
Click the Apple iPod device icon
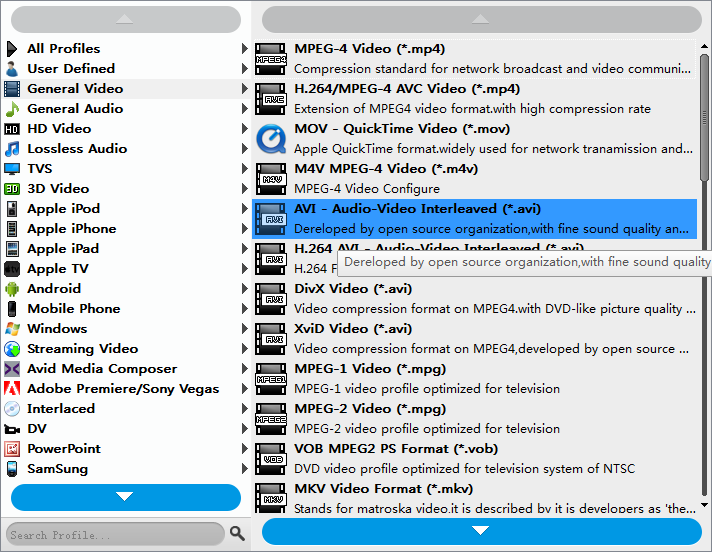(x=12, y=209)
